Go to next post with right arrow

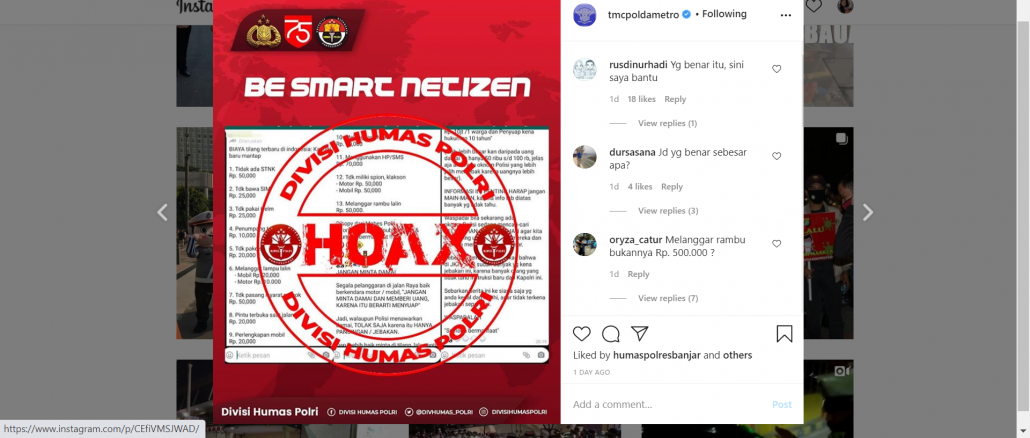[x=868, y=212]
